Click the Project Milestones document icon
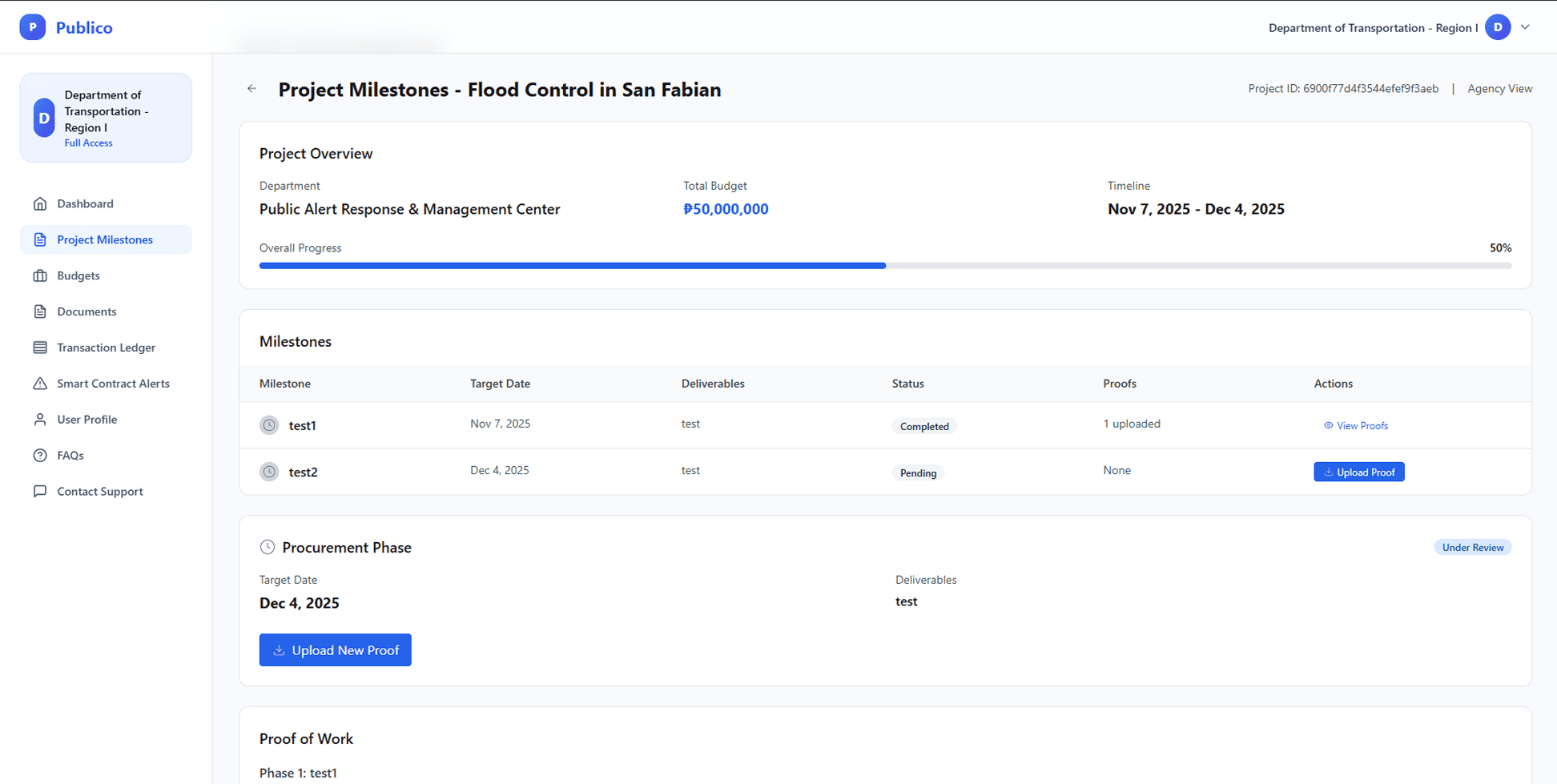Image resolution: width=1557 pixels, height=784 pixels. click(40, 239)
